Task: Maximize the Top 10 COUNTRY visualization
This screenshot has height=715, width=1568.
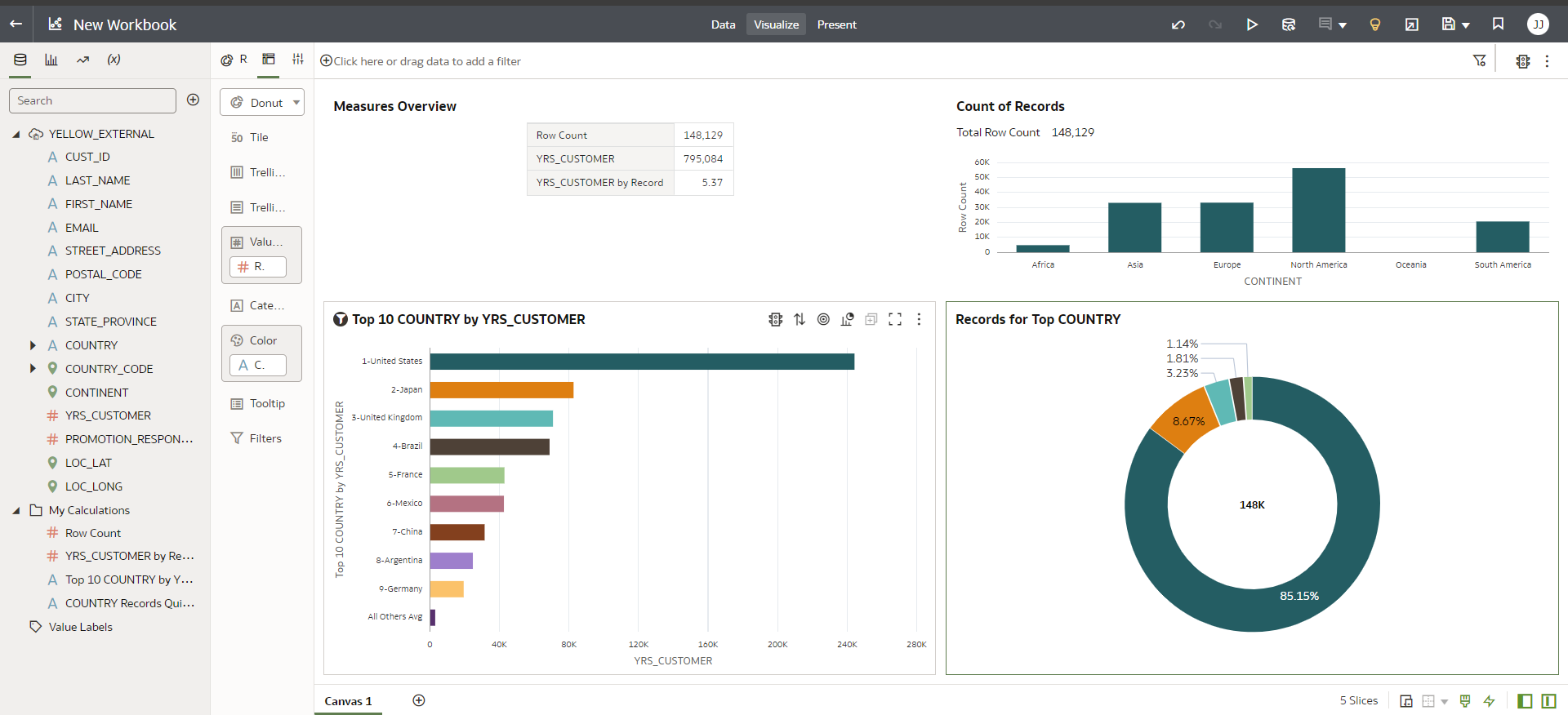Action: (x=895, y=319)
